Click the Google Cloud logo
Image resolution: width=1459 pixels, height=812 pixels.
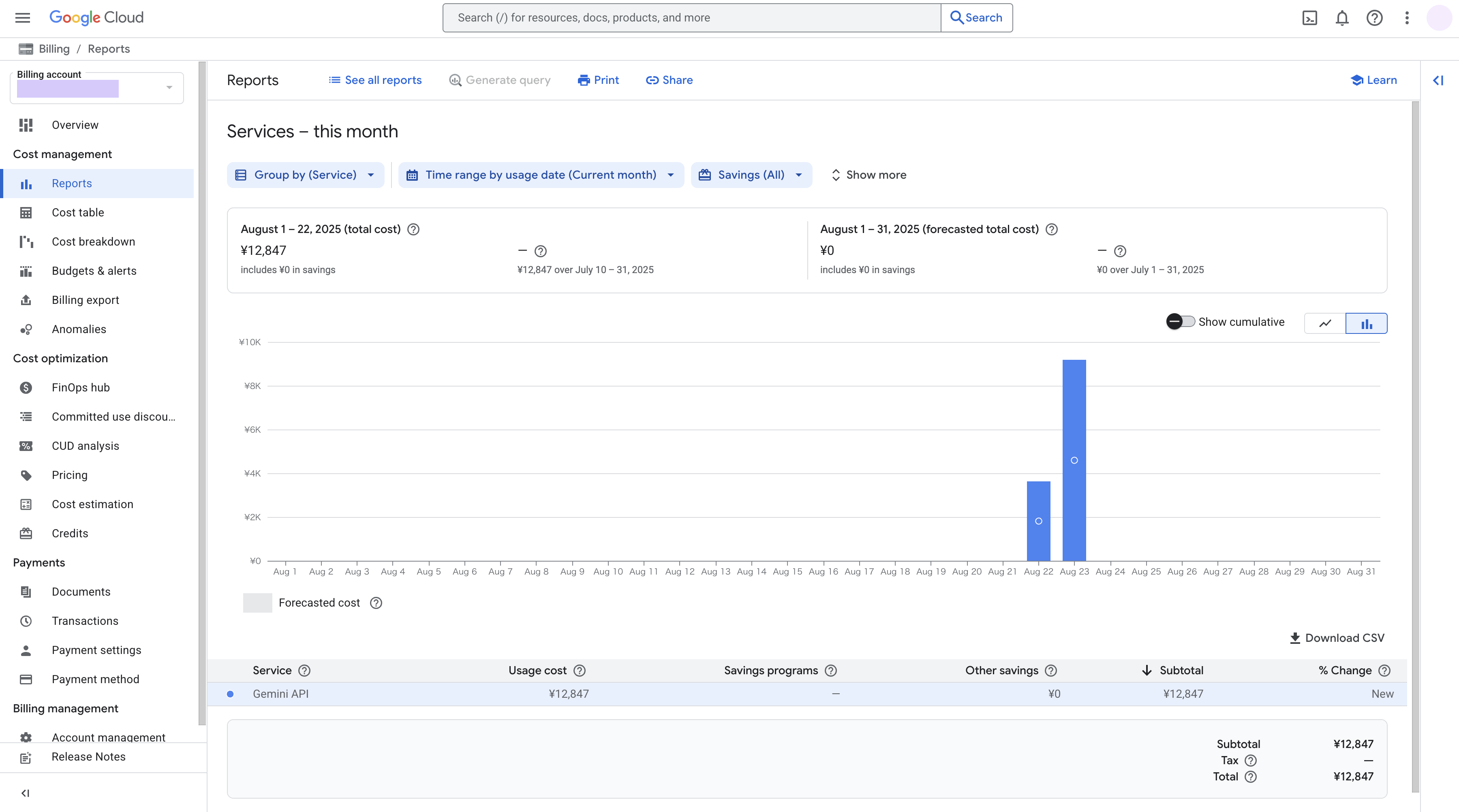point(96,17)
